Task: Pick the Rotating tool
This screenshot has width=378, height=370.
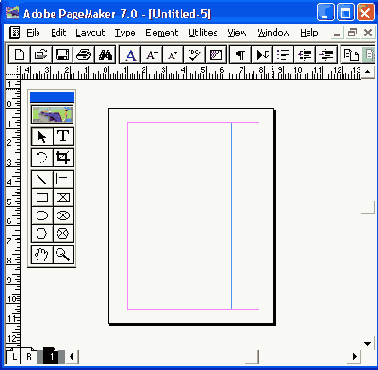Action: [x=42, y=157]
